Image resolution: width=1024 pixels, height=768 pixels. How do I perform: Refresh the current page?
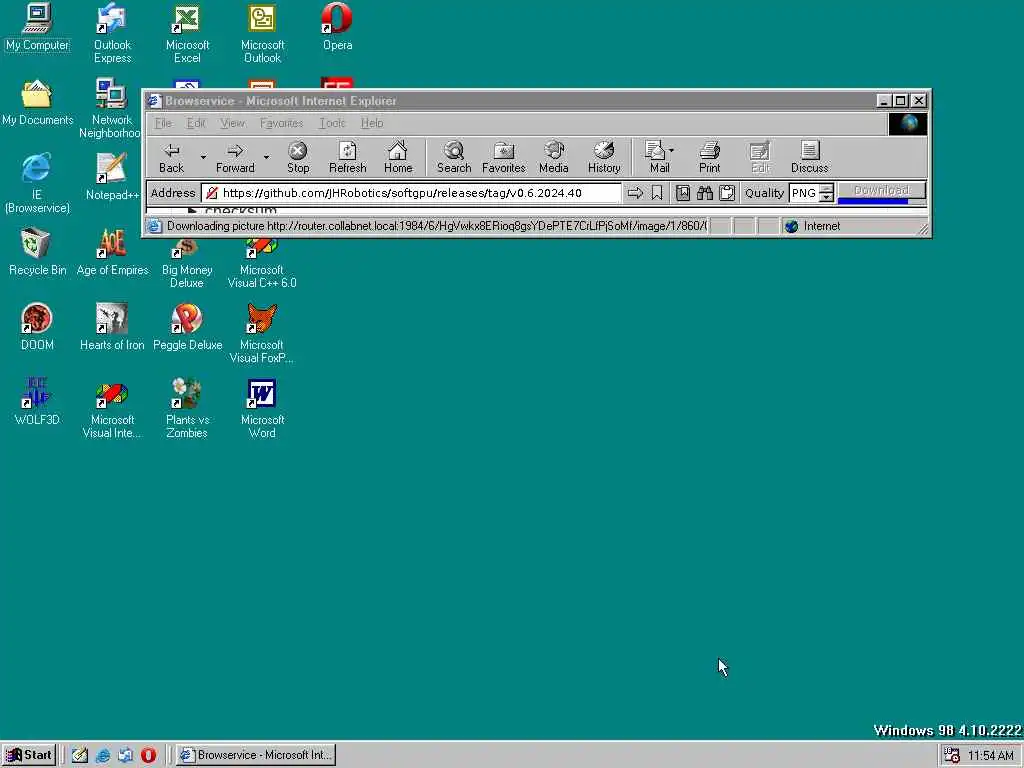click(x=347, y=158)
